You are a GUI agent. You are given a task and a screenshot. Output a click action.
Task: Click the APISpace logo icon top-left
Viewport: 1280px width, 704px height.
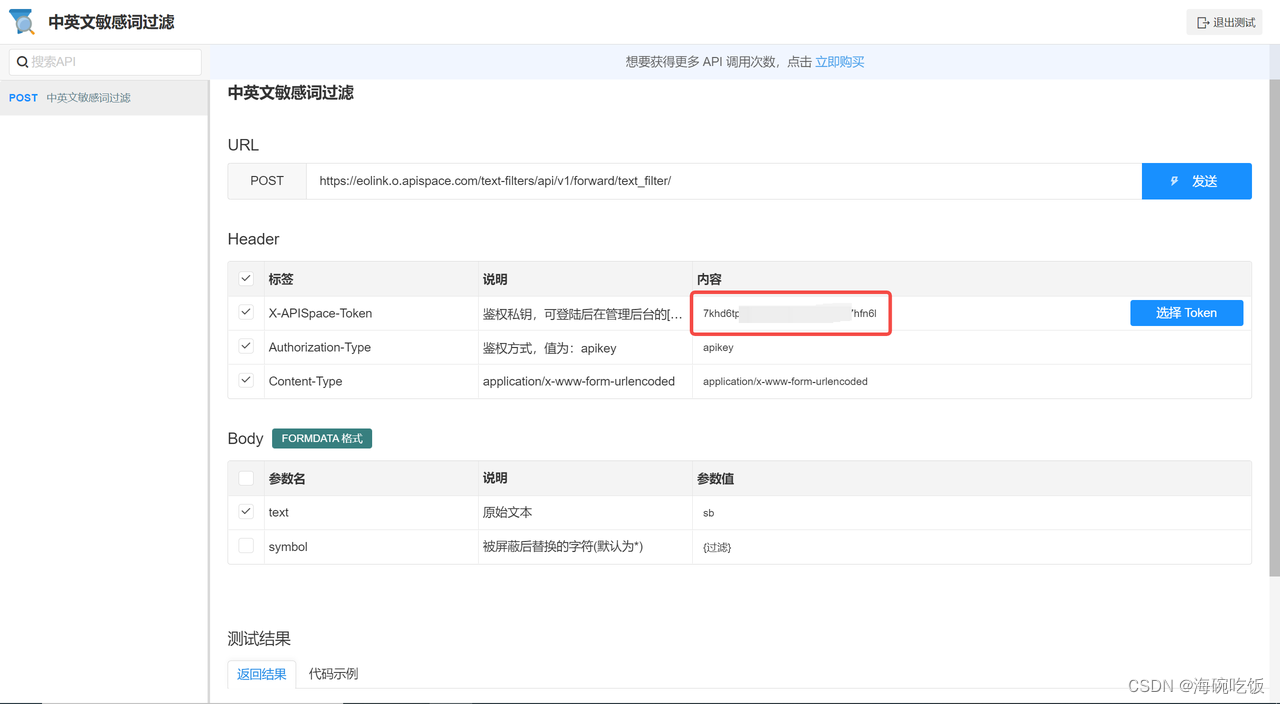point(22,20)
